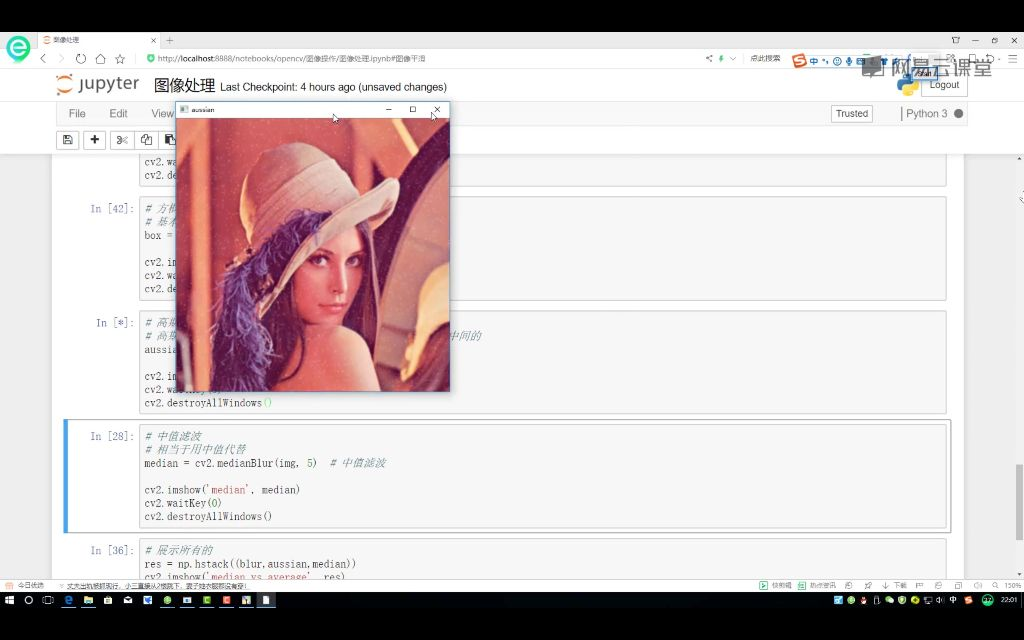Open Cortana search circle on taskbar

(x=29, y=600)
